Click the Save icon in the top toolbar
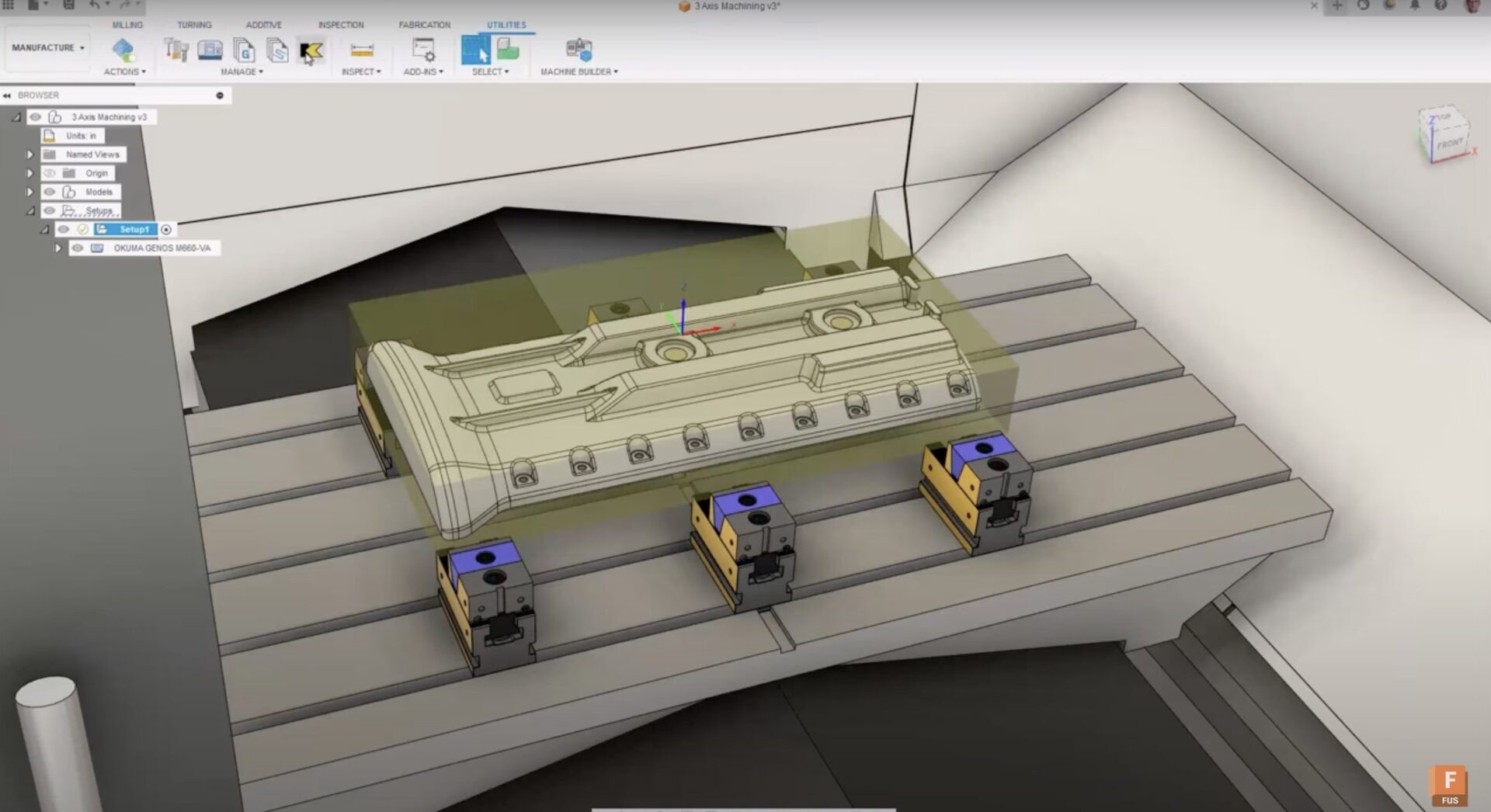Screen dimensions: 1491x812 (x=70, y=6)
